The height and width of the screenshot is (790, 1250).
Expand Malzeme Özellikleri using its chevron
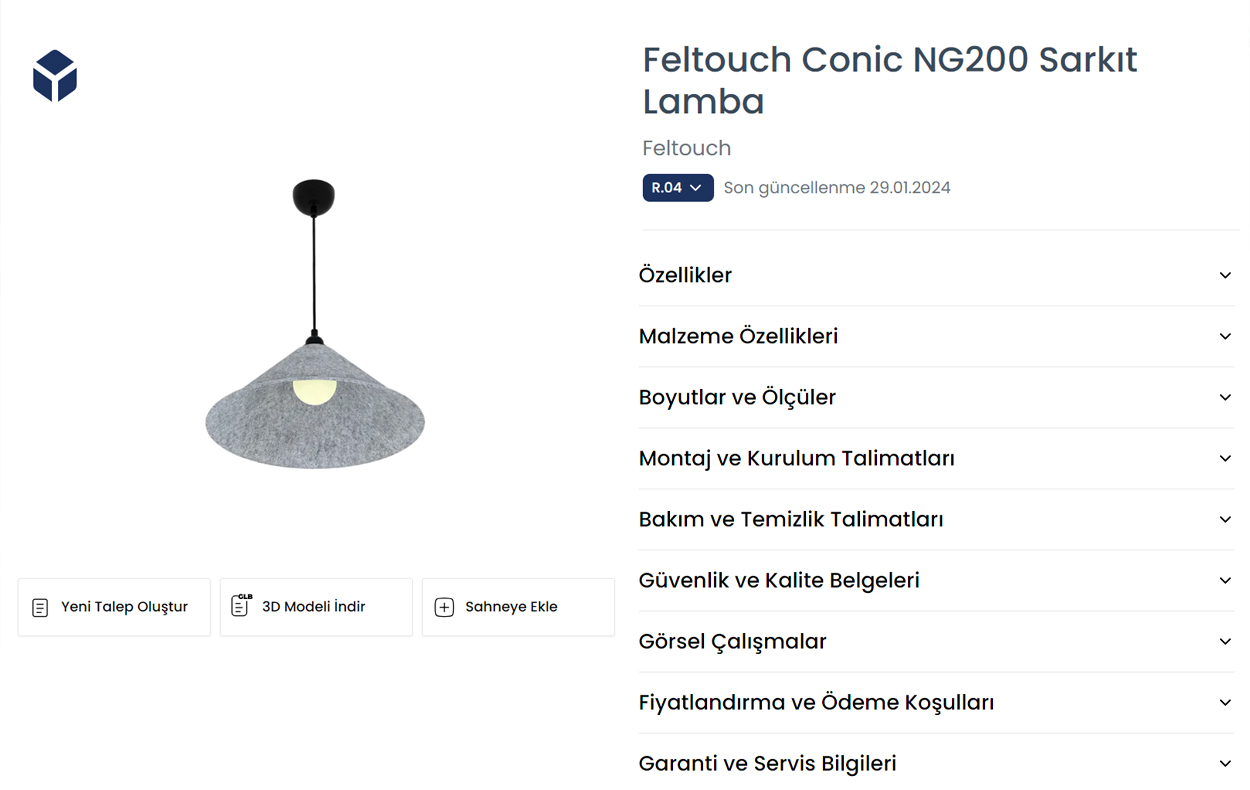click(x=1225, y=336)
